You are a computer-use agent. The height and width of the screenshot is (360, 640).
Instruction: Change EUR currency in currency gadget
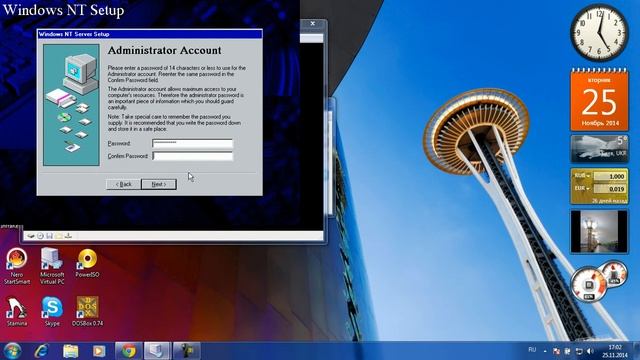(x=582, y=189)
